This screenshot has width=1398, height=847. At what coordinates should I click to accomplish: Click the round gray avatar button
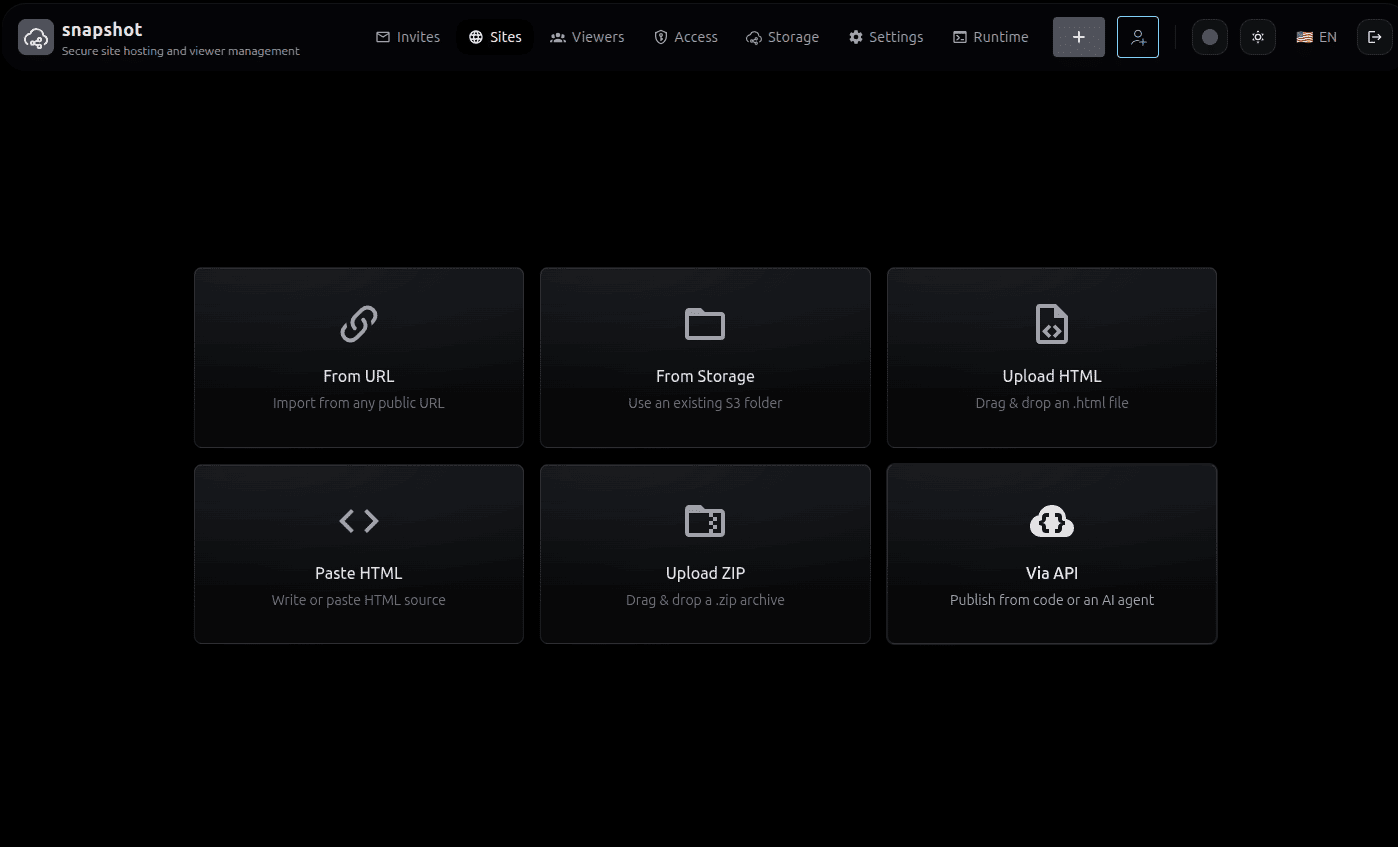pos(1210,37)
